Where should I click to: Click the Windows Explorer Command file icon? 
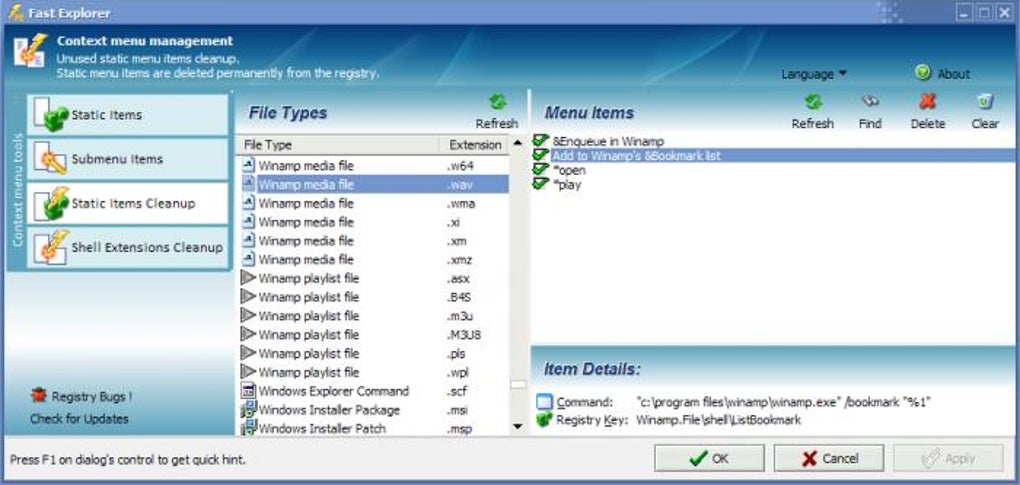[x=248, y=391]
